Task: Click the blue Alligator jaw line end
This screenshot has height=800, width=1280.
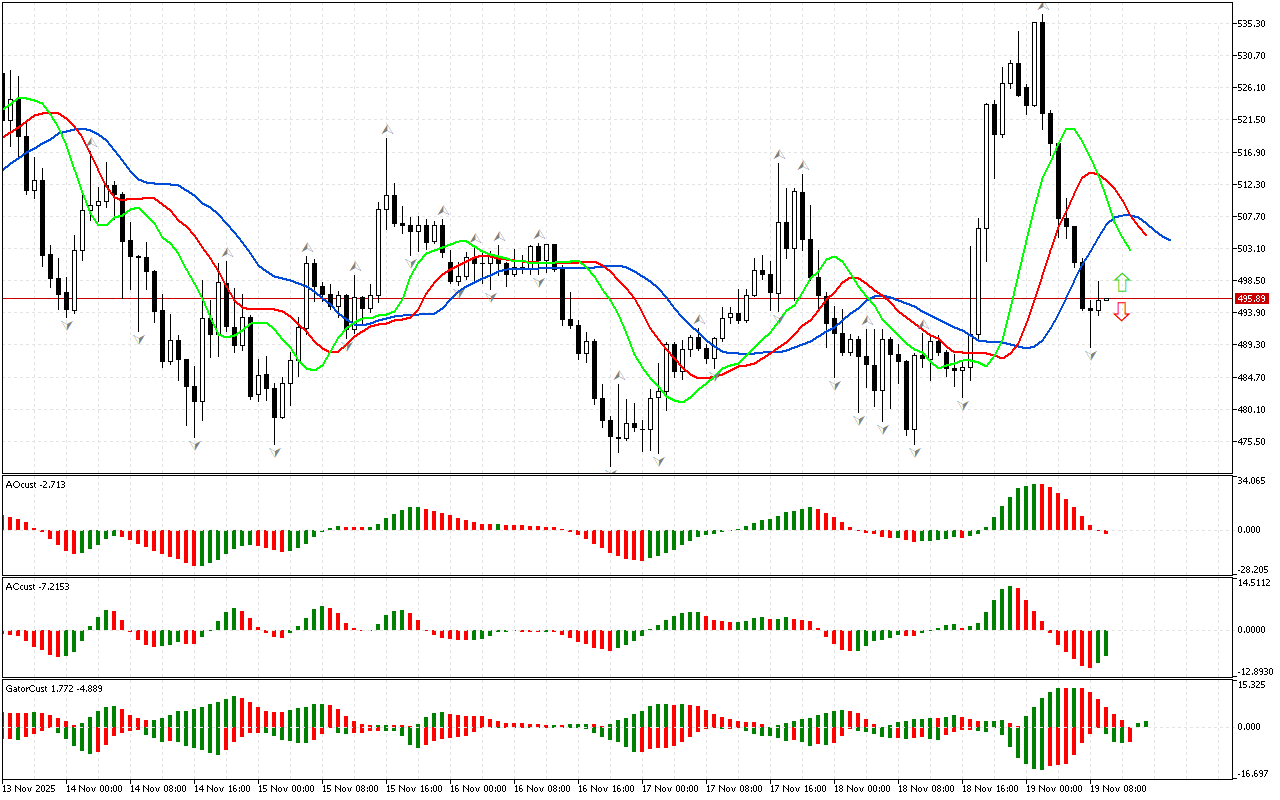Action: pyautogui.click(x=1169, y=240)
